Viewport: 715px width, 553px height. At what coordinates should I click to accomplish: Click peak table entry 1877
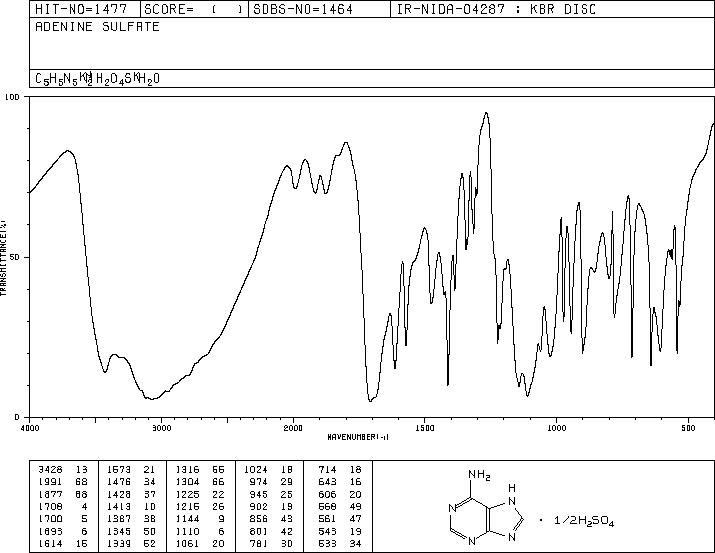(51, 495)
